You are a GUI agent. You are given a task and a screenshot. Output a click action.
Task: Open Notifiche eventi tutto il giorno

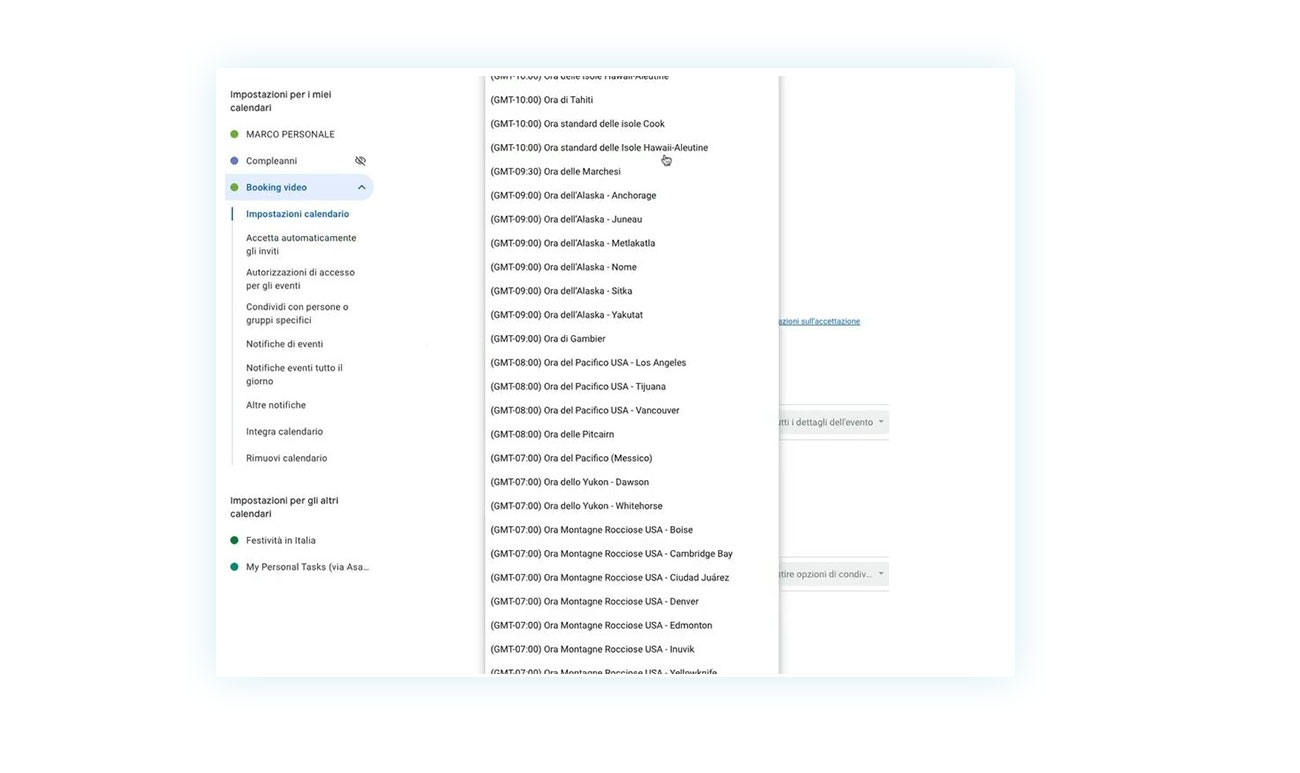tap(294, 374)
